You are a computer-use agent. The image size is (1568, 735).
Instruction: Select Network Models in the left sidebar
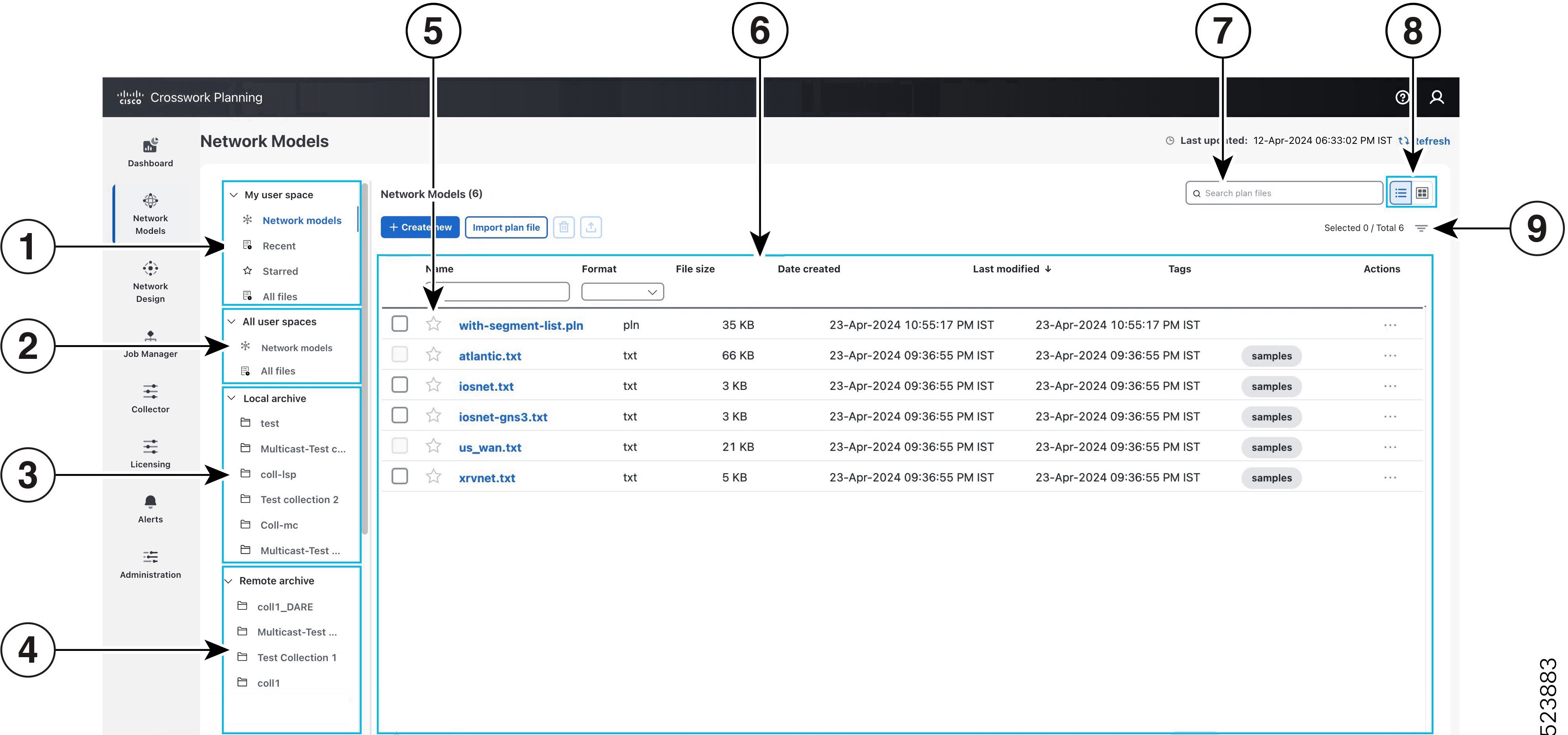click(x=150, y=214)
